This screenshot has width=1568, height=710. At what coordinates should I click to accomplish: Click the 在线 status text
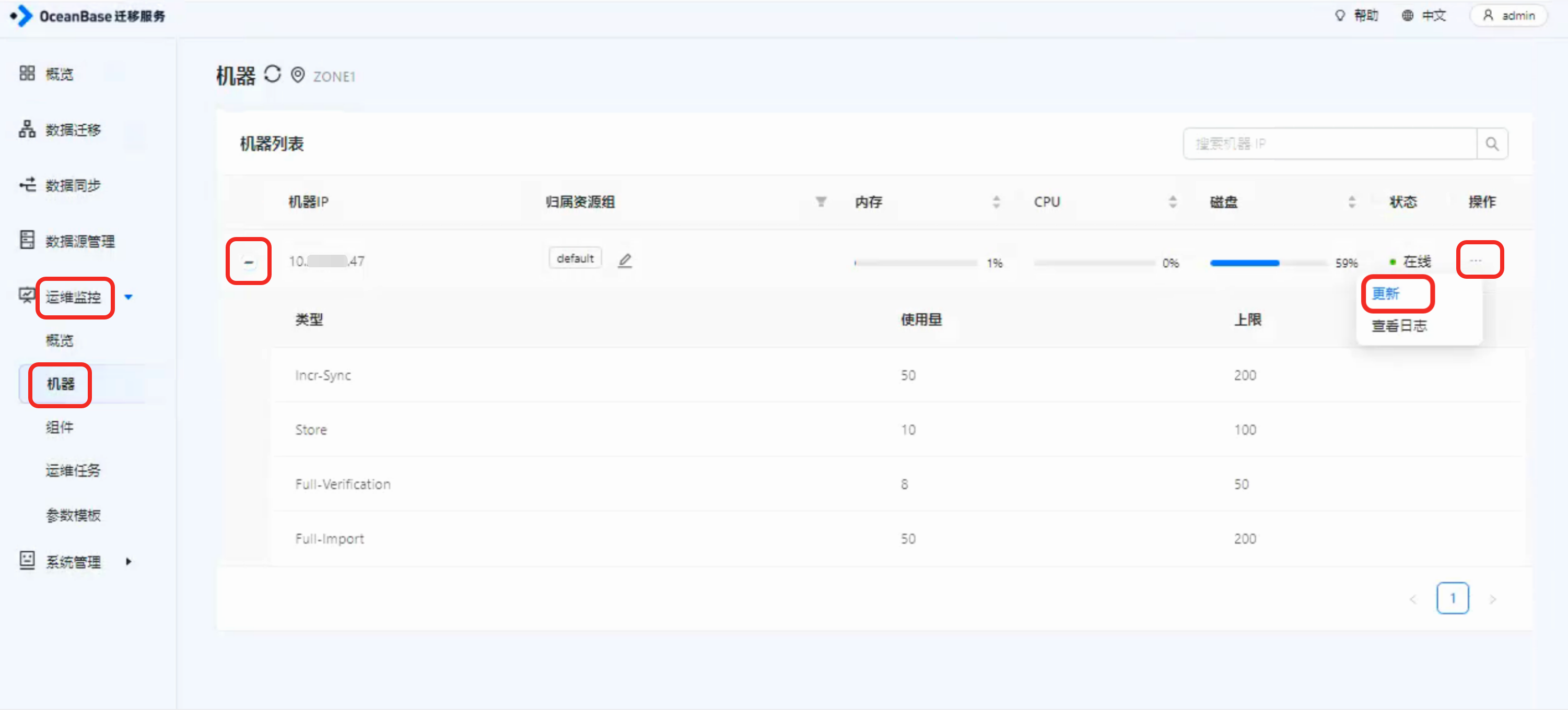pos(1417,262)
